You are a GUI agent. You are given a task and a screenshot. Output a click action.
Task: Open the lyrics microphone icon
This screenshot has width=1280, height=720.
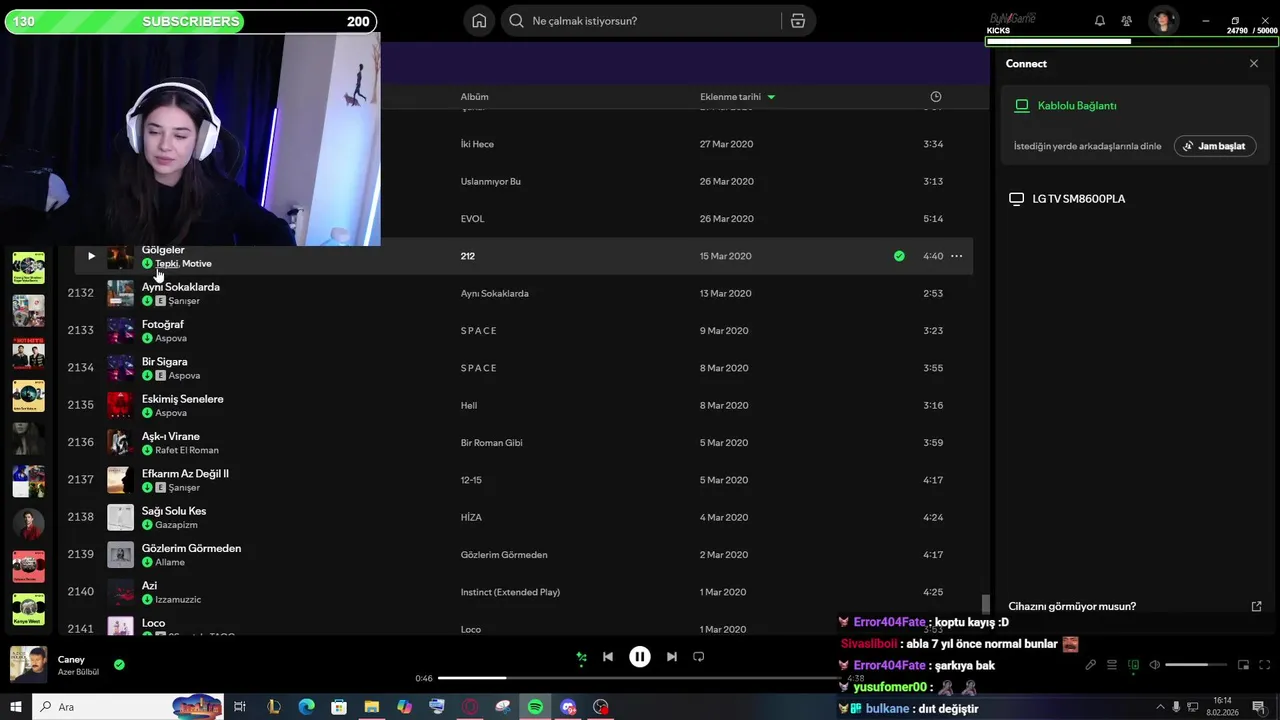(x=1091, y=665)
